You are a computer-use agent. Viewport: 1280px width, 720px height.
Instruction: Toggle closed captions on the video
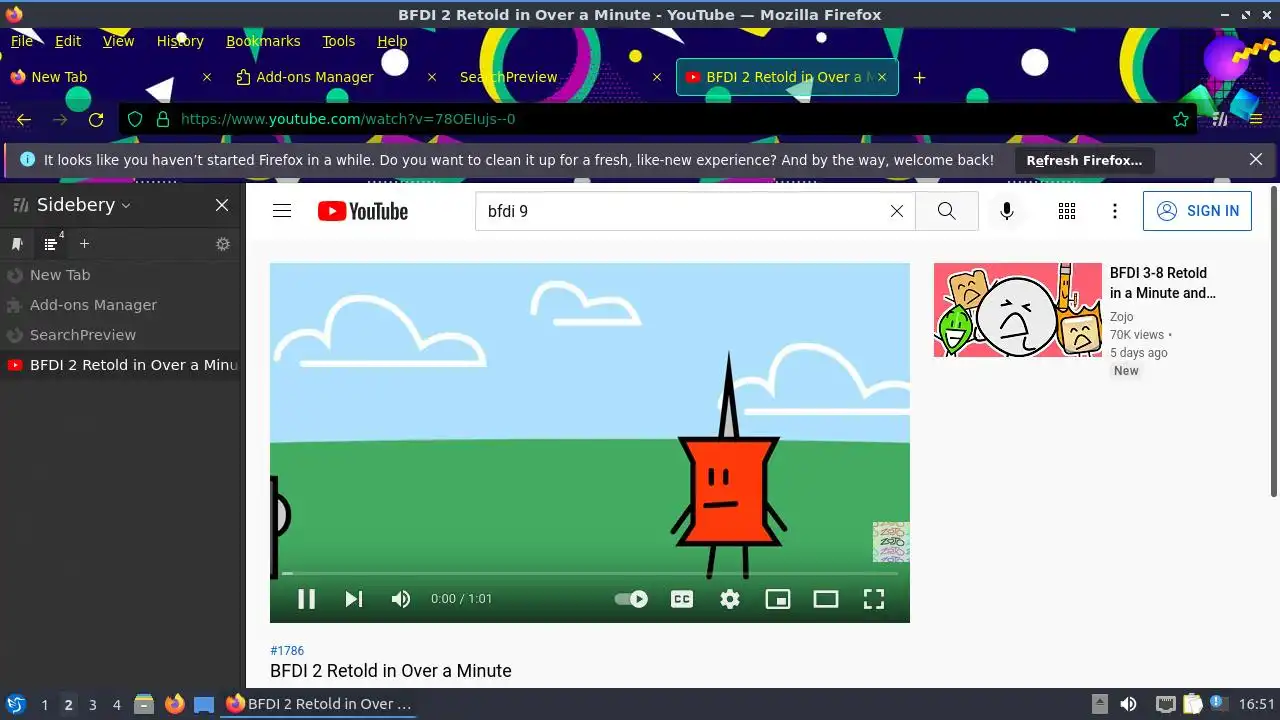(682, 599)
